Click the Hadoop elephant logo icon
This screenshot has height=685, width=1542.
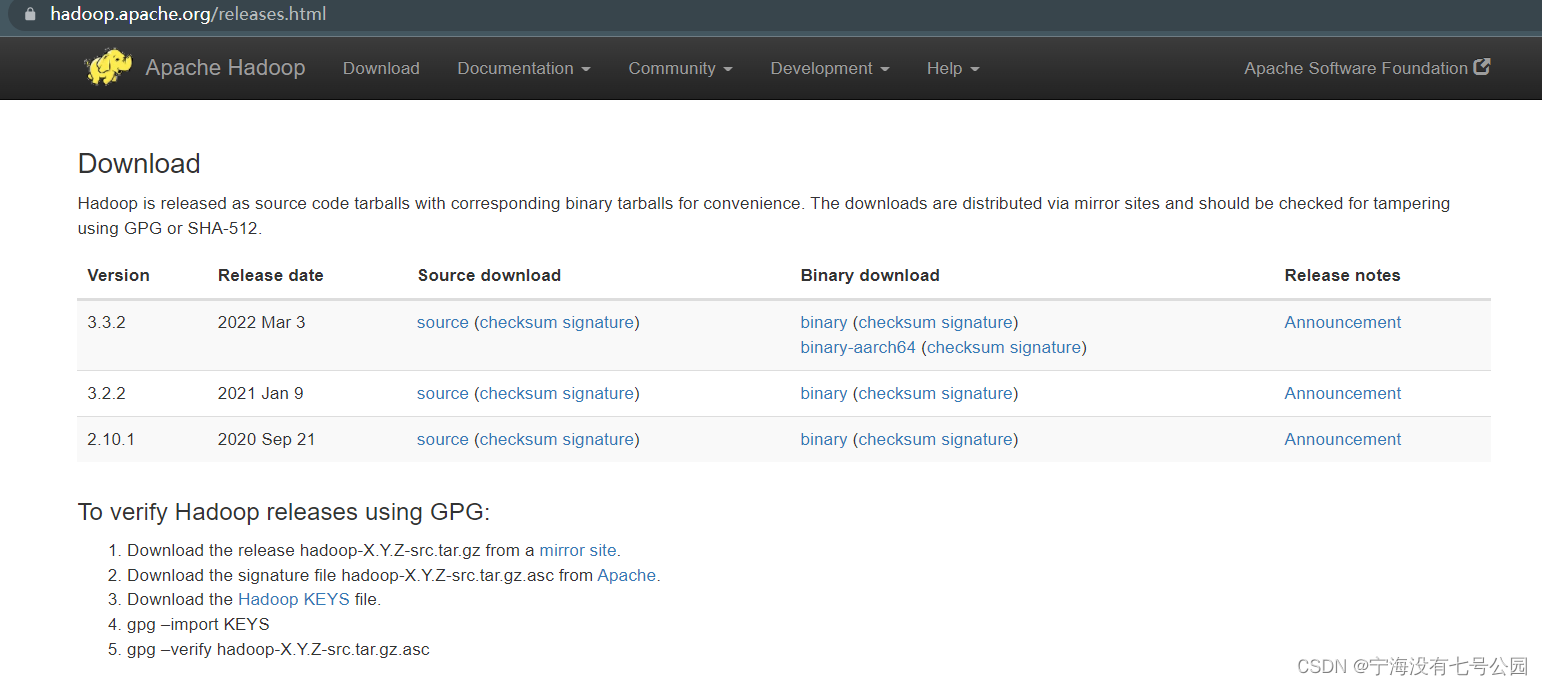pyautogui.click(x=109, y=67)
